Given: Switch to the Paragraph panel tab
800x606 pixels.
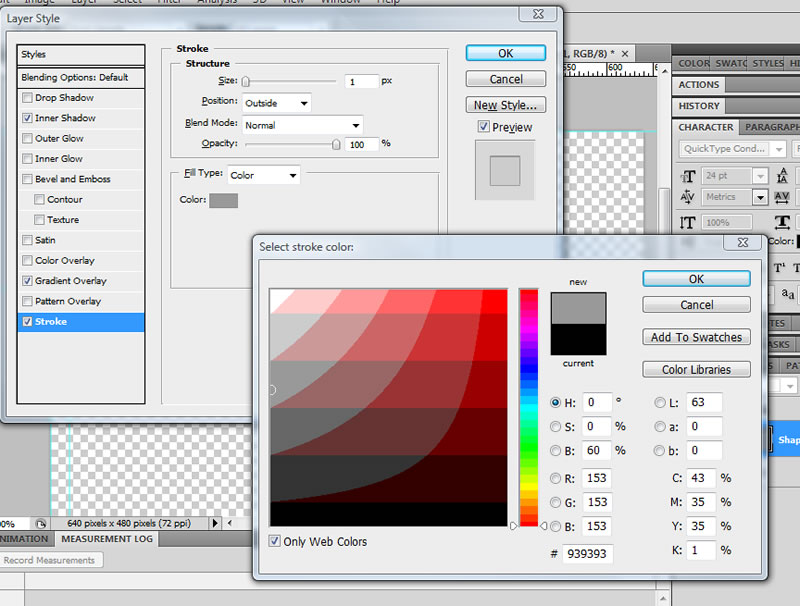Looking at the screenshot, I should (770, 127).
